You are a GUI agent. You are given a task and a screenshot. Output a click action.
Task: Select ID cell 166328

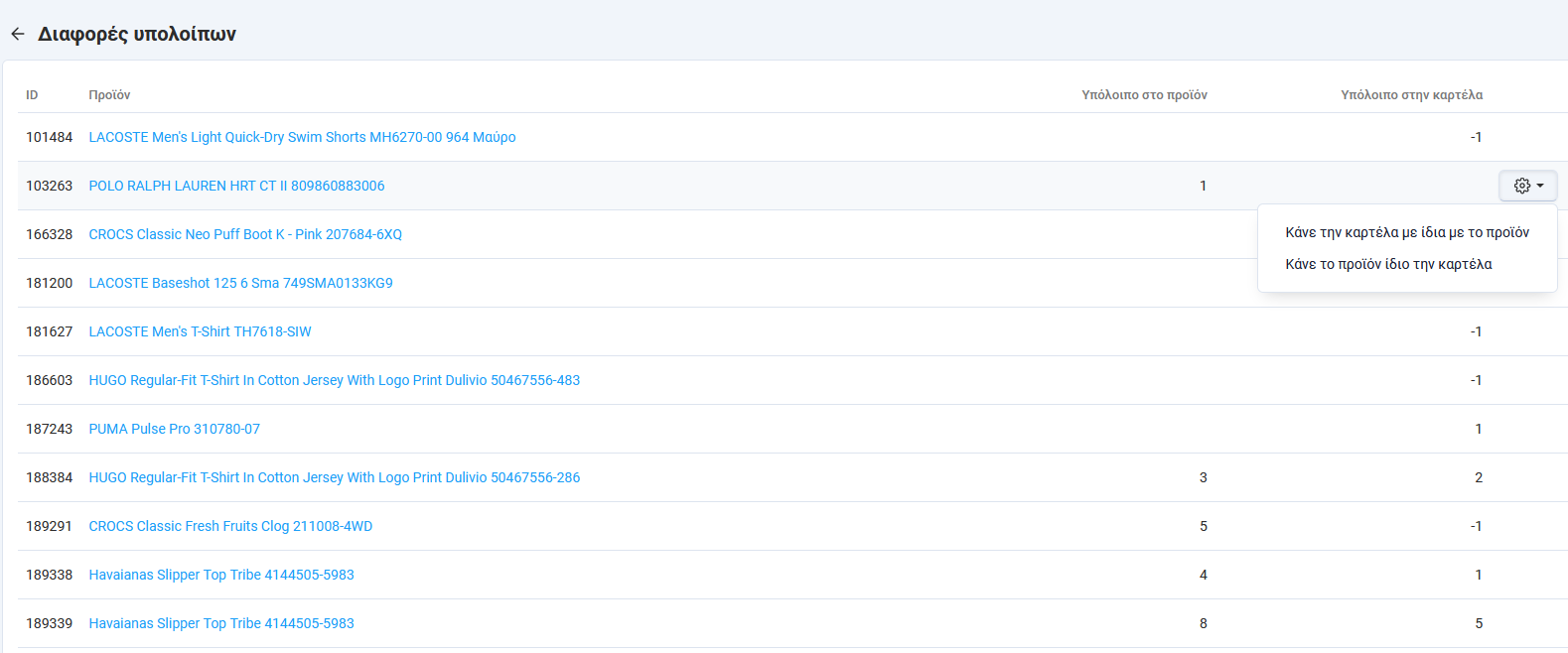click(49, 234)
